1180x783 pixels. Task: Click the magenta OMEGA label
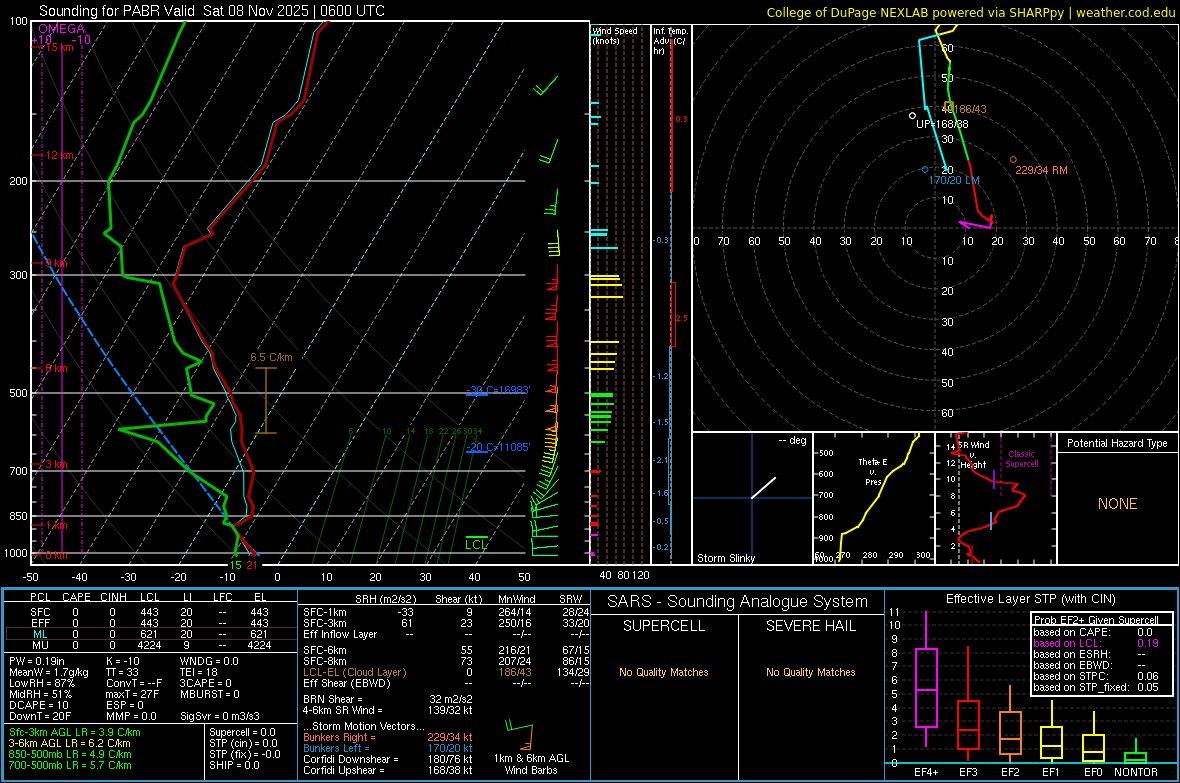(62, 29)
